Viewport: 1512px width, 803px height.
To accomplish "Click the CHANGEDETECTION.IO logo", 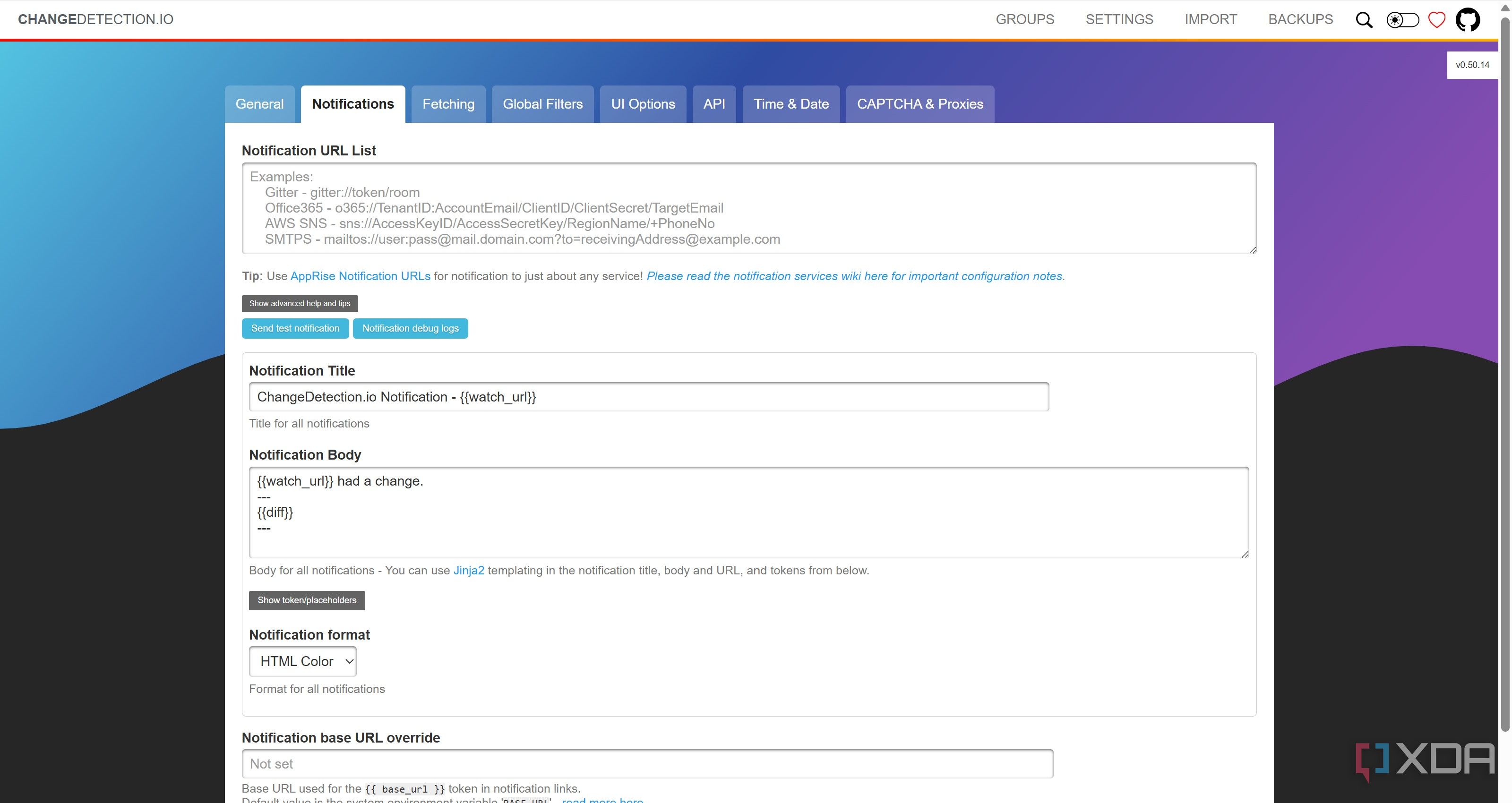I will coord(95,19).
